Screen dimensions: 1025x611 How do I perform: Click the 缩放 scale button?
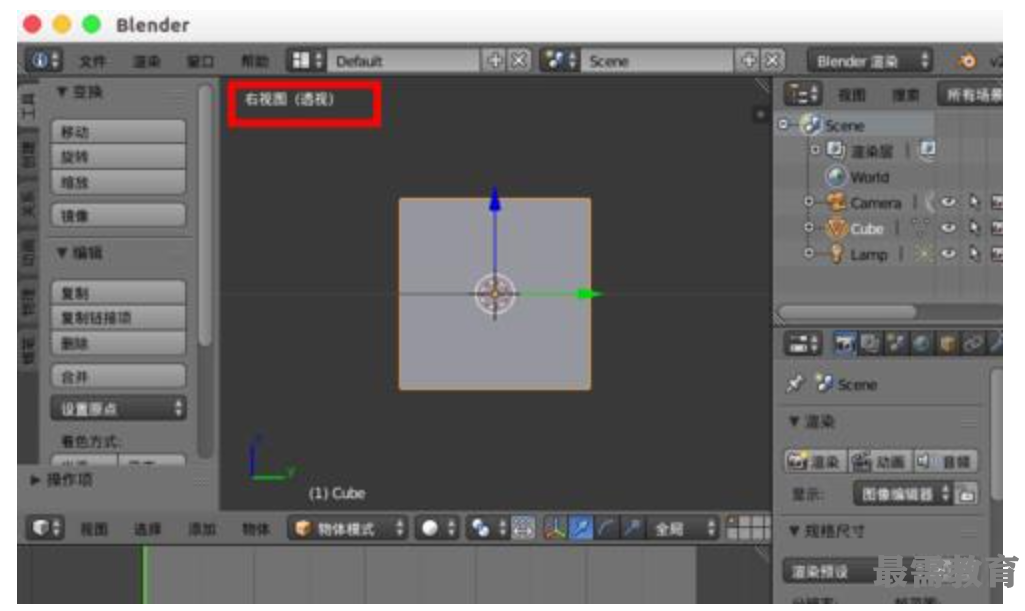pyautogui.click(x=118, y=182)
